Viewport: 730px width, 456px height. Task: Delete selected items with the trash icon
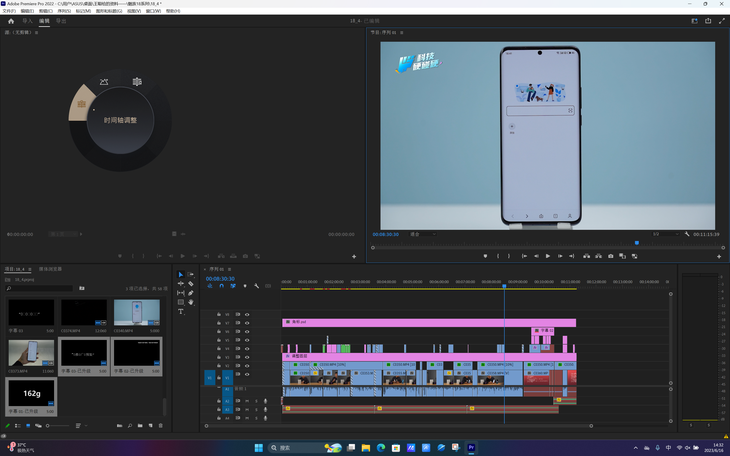(x=161, y=426)
